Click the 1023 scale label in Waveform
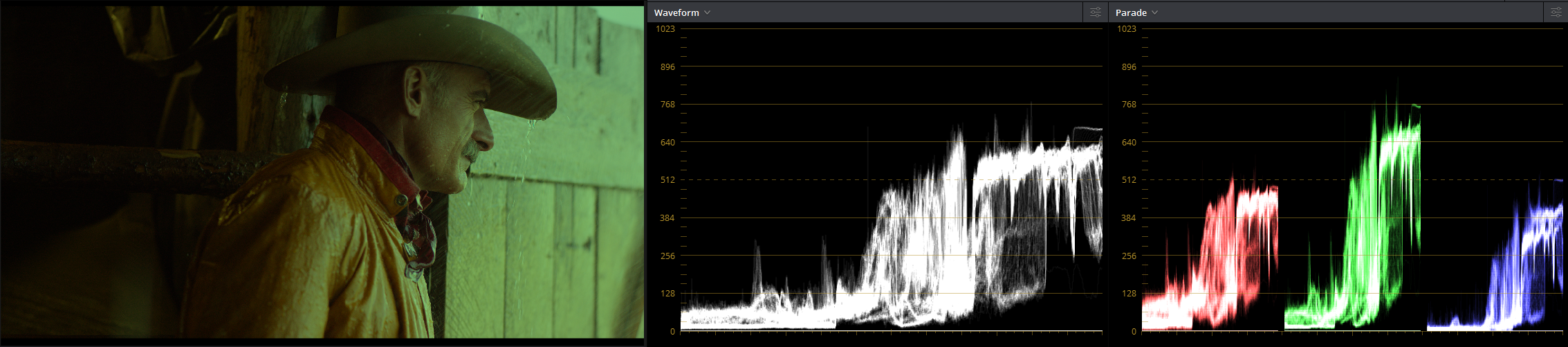This screenshot has width=1568, height=347. (x=665, y=28)
